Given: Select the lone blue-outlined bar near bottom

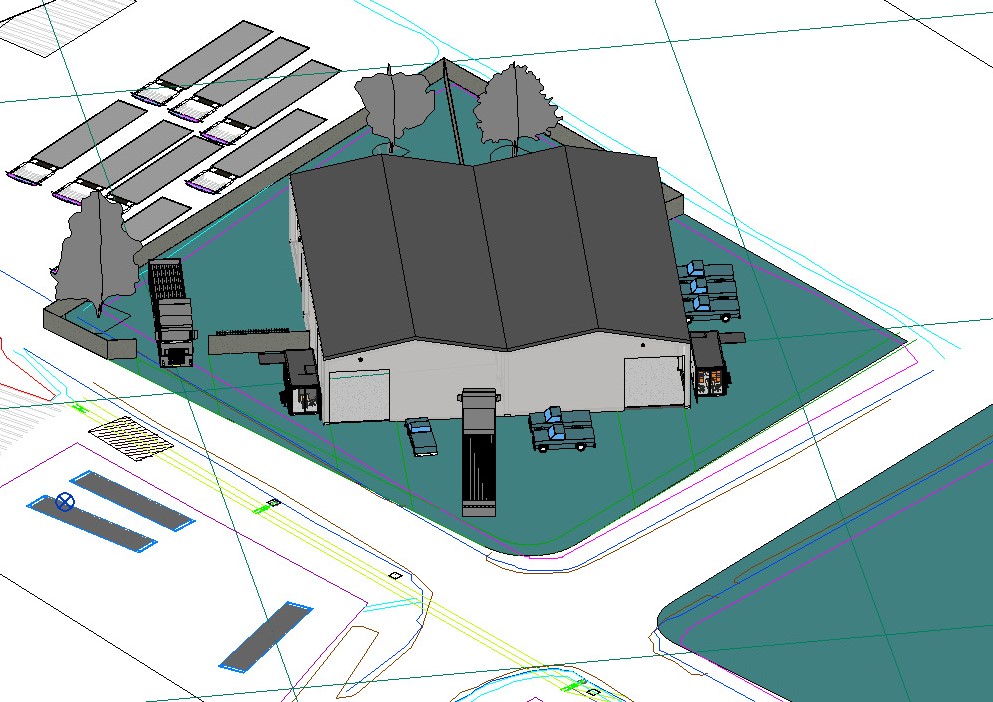Looking at the screenshot, I should coord(266,636).
